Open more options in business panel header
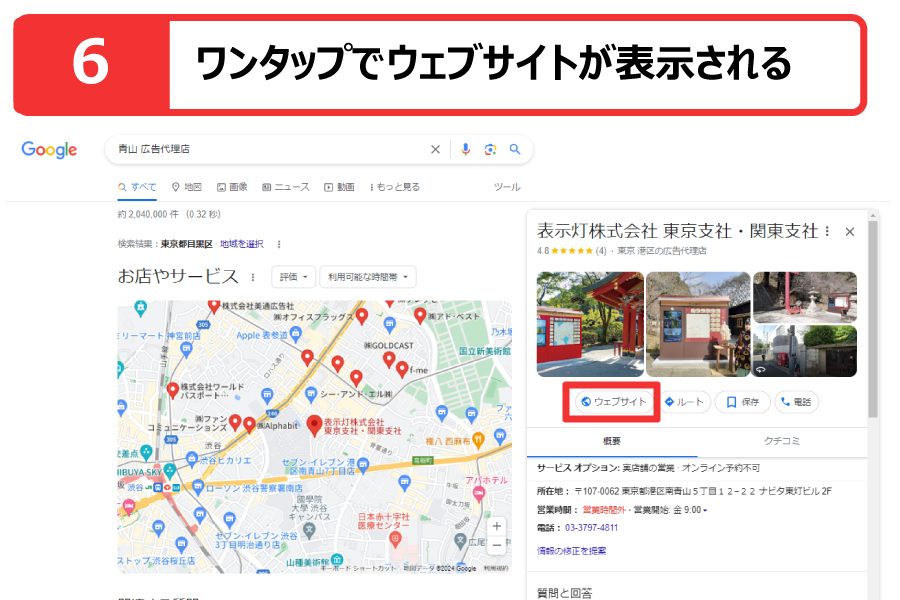900x600 pixels. [827, 231]
